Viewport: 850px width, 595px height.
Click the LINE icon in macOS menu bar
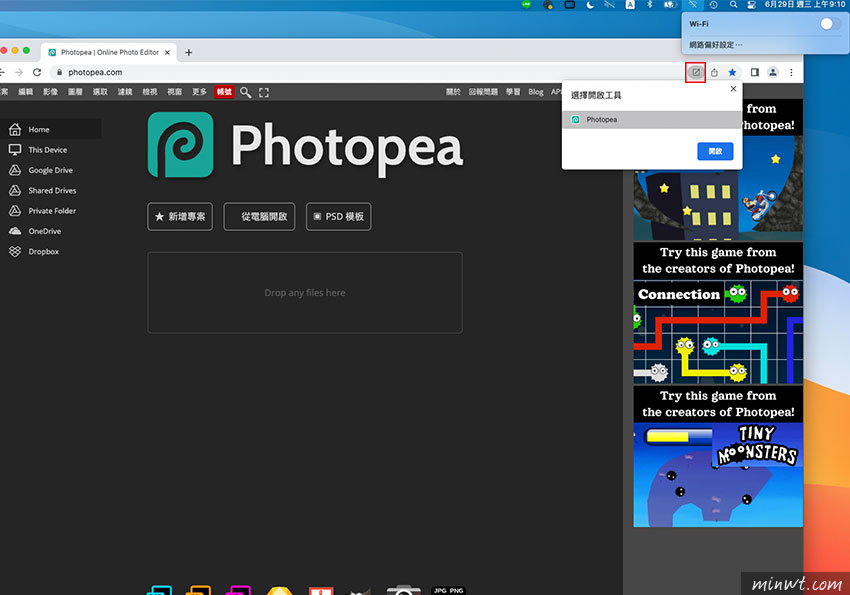(526, 5)
